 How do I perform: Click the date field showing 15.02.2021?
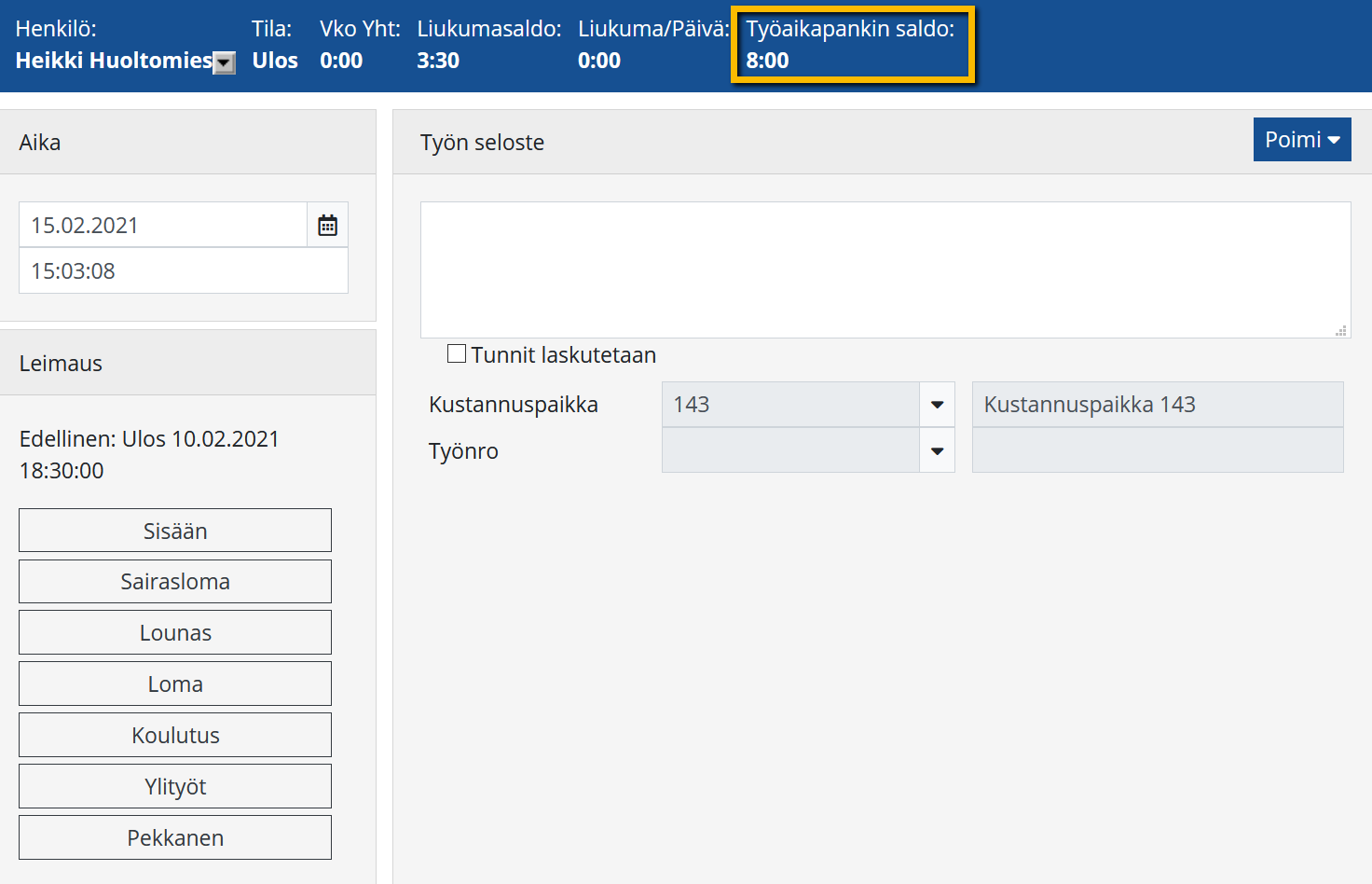pos(163,226)
